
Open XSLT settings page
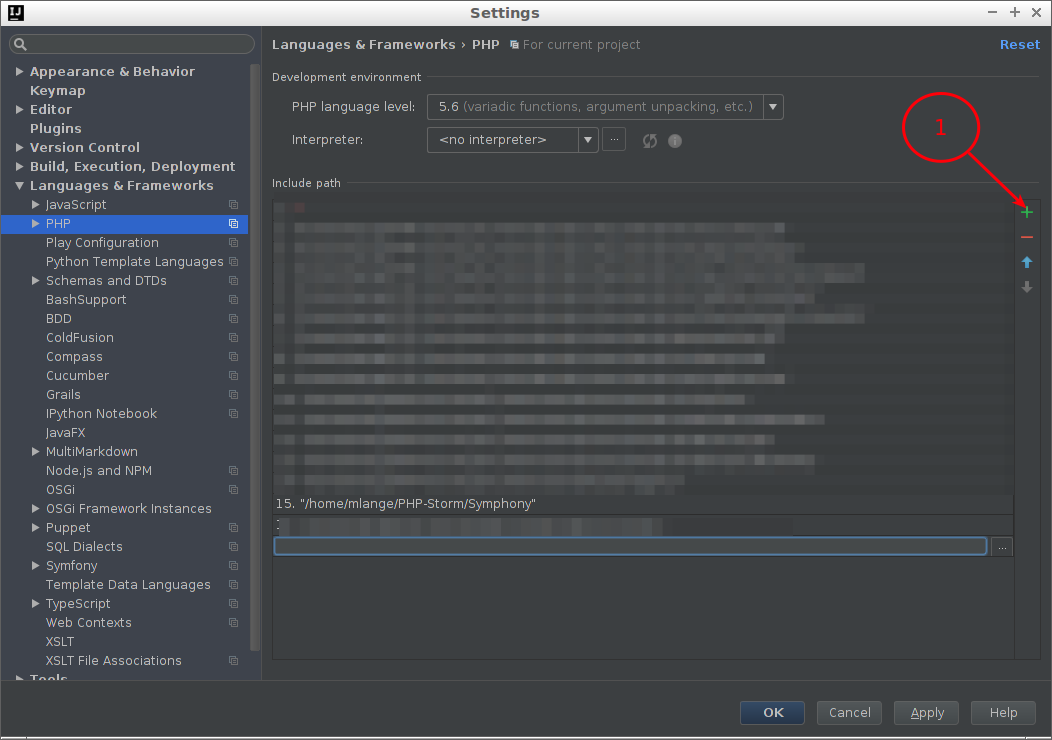tap(60, 641)
